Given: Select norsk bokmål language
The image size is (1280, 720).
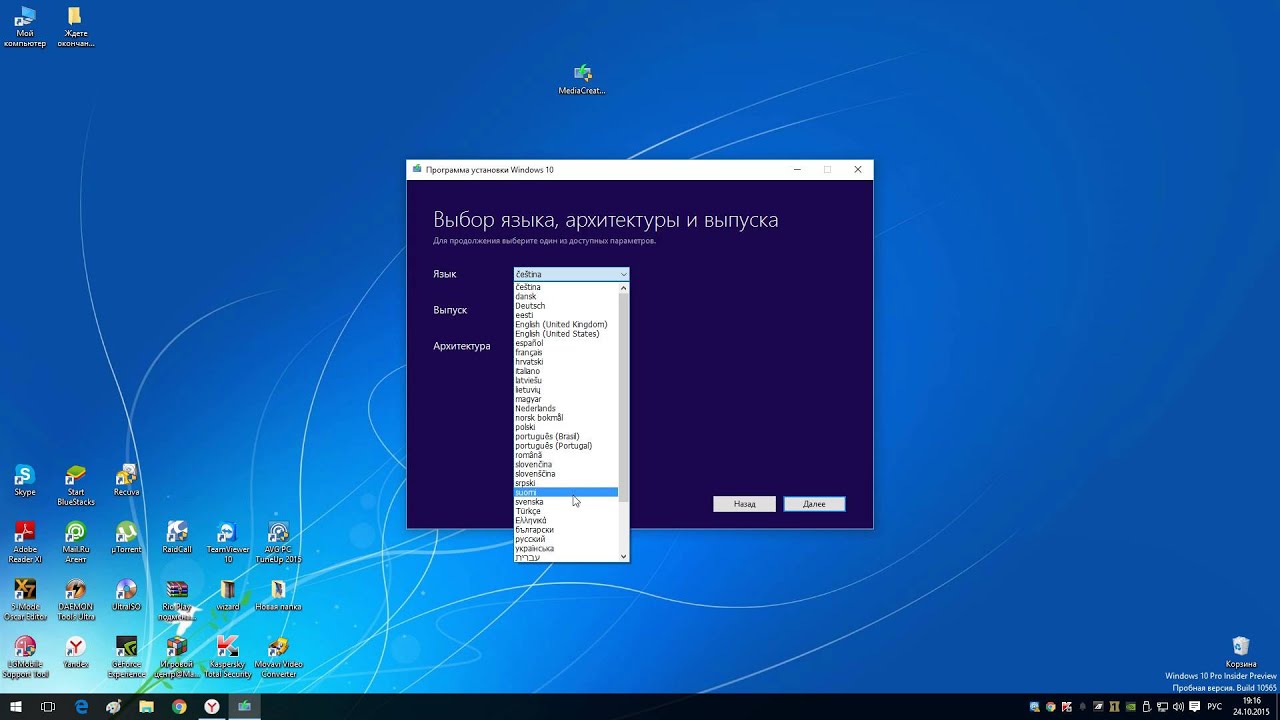Looking at the screenshot, I should (x=566, y=418).
